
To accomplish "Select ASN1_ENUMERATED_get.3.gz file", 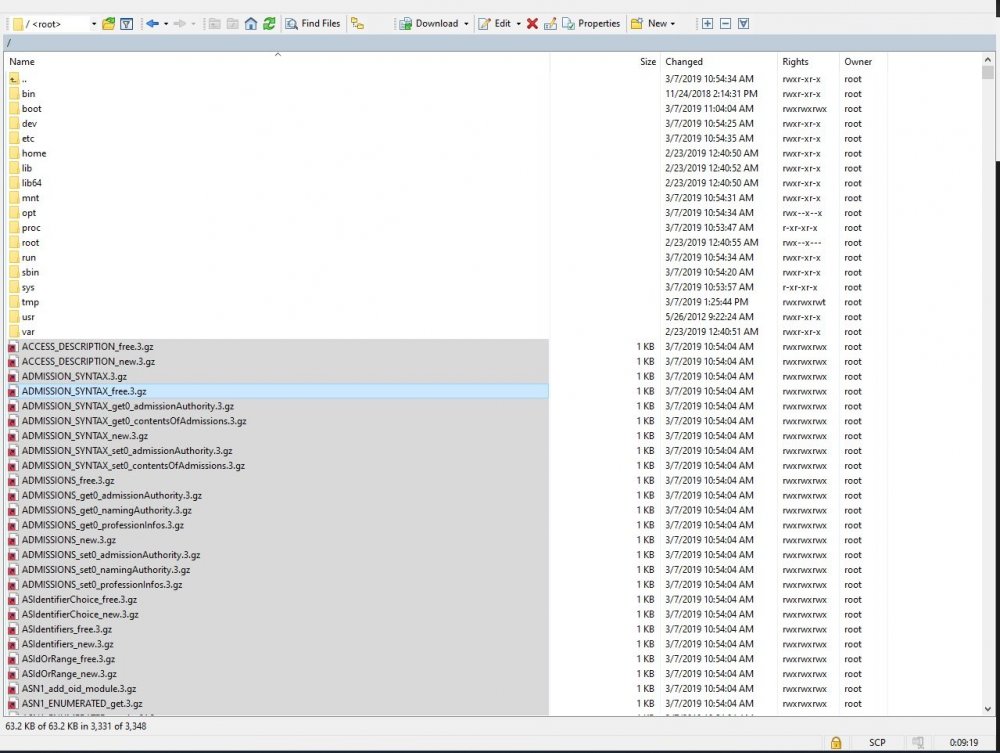I will tap(82, 704).
